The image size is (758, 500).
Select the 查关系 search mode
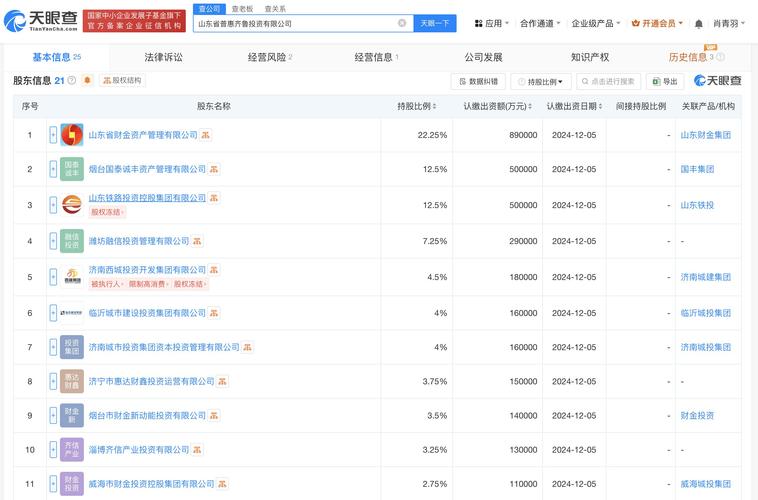pos(275,9)
